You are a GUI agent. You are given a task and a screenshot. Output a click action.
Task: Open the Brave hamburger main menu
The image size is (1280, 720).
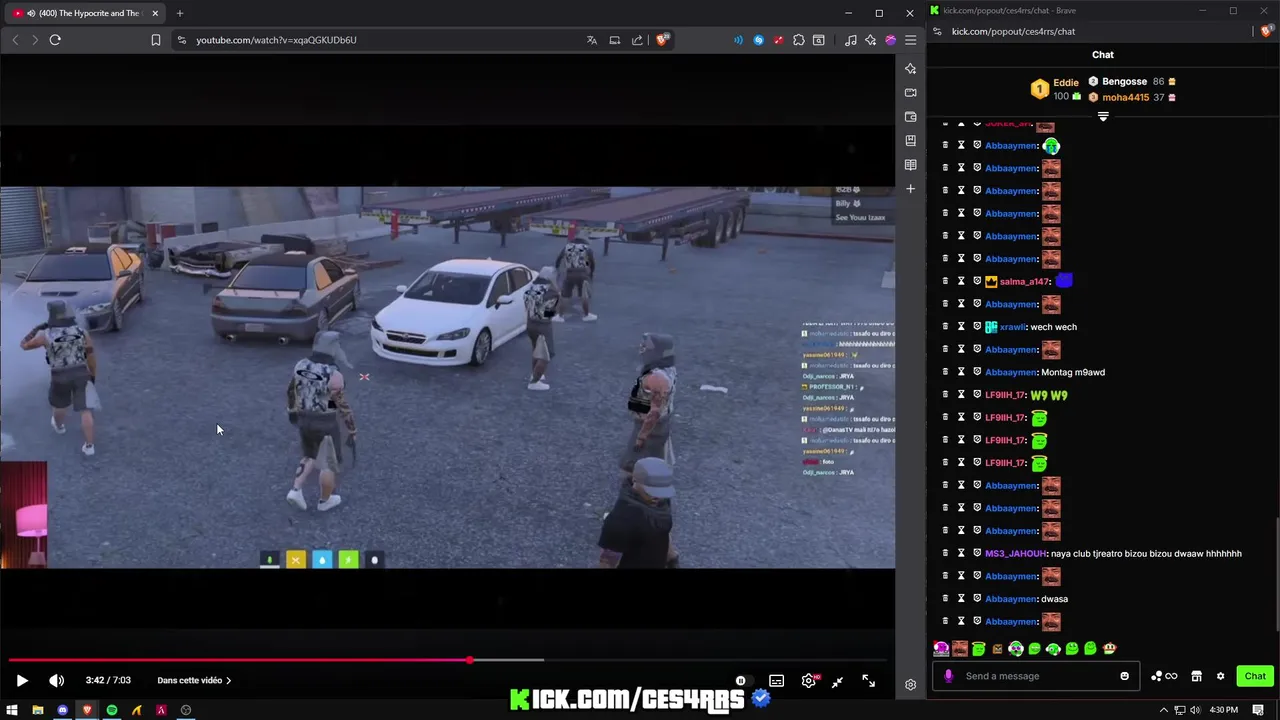[x=910, y=40]
